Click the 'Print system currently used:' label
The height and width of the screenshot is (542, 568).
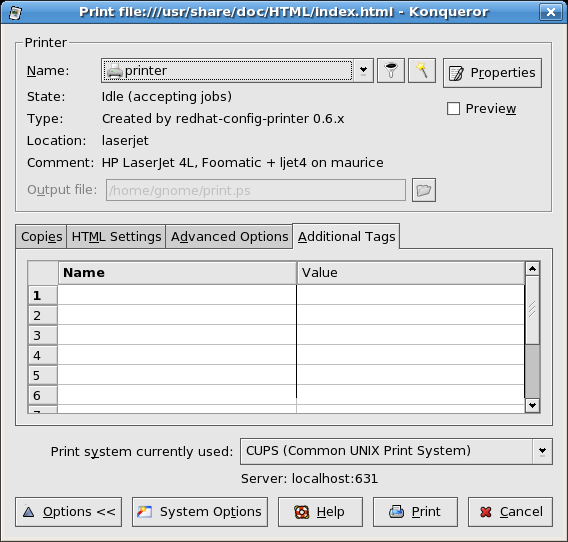tap(142, 451)
